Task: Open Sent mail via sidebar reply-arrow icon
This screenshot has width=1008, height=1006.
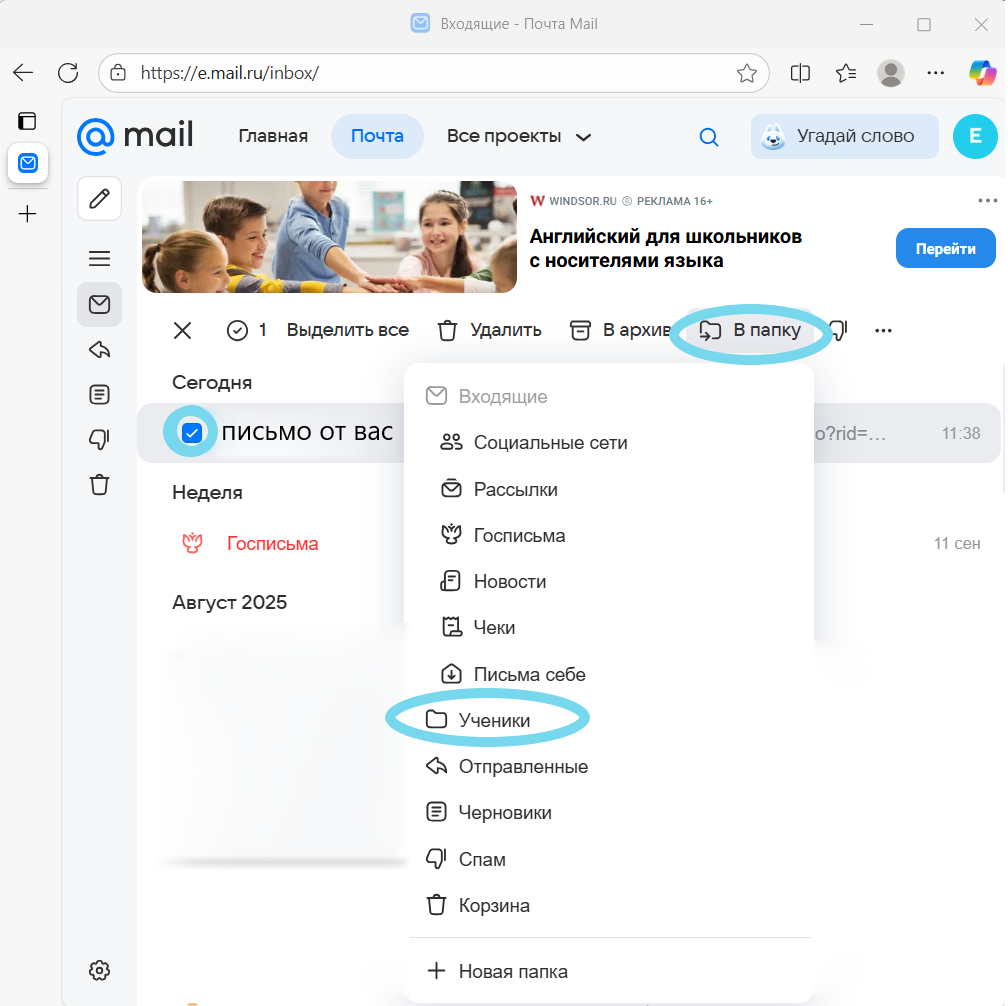Action: (x=99, y=349)
